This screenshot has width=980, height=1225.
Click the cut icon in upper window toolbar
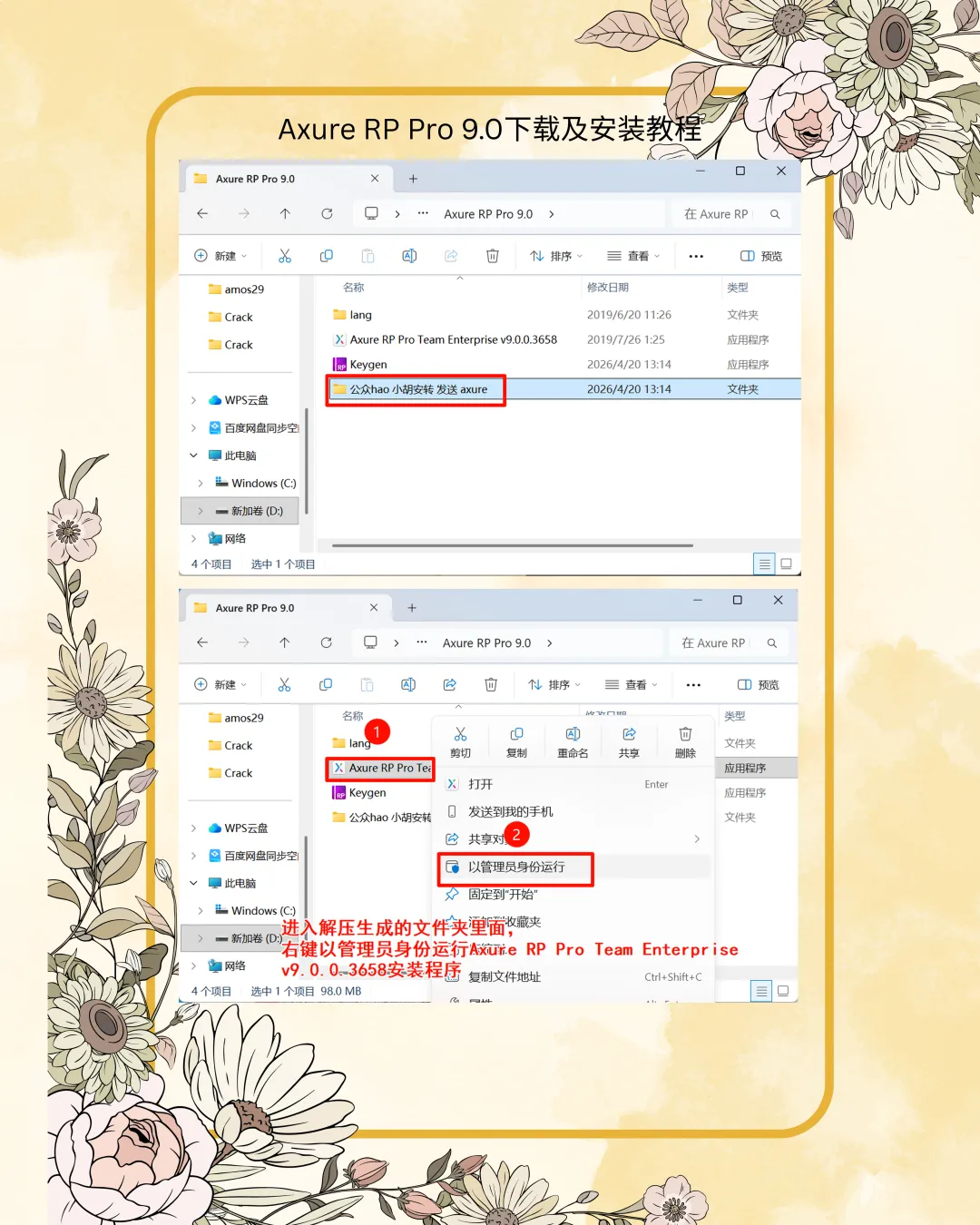(x=285, y=256)
